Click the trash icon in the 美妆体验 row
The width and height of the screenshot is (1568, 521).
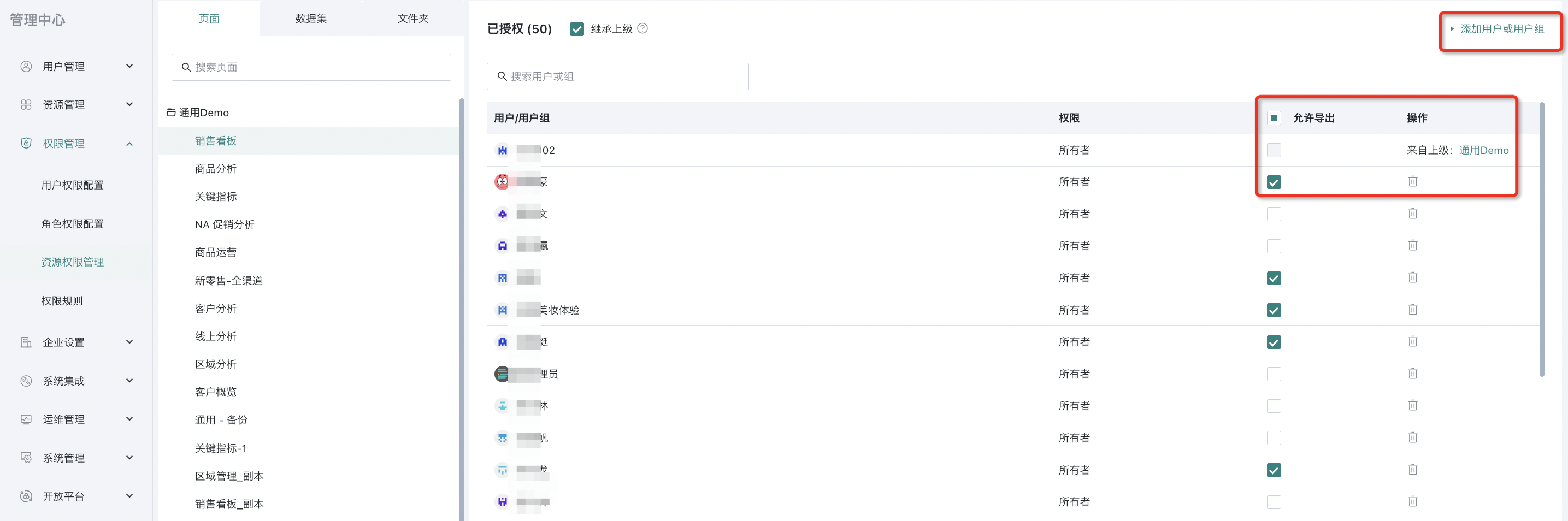click(1412, 310)
